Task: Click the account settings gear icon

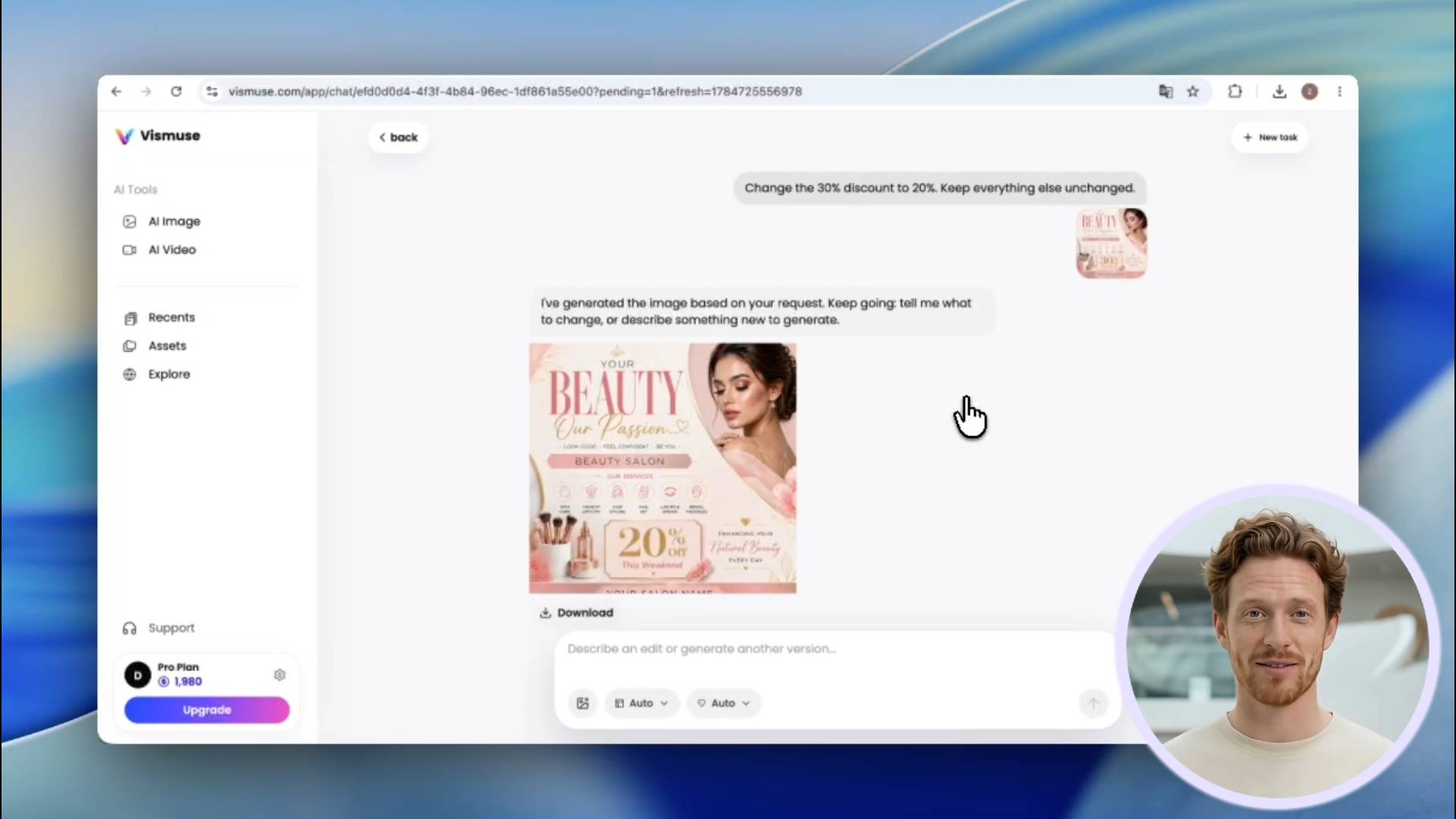Action: point(280,675)
